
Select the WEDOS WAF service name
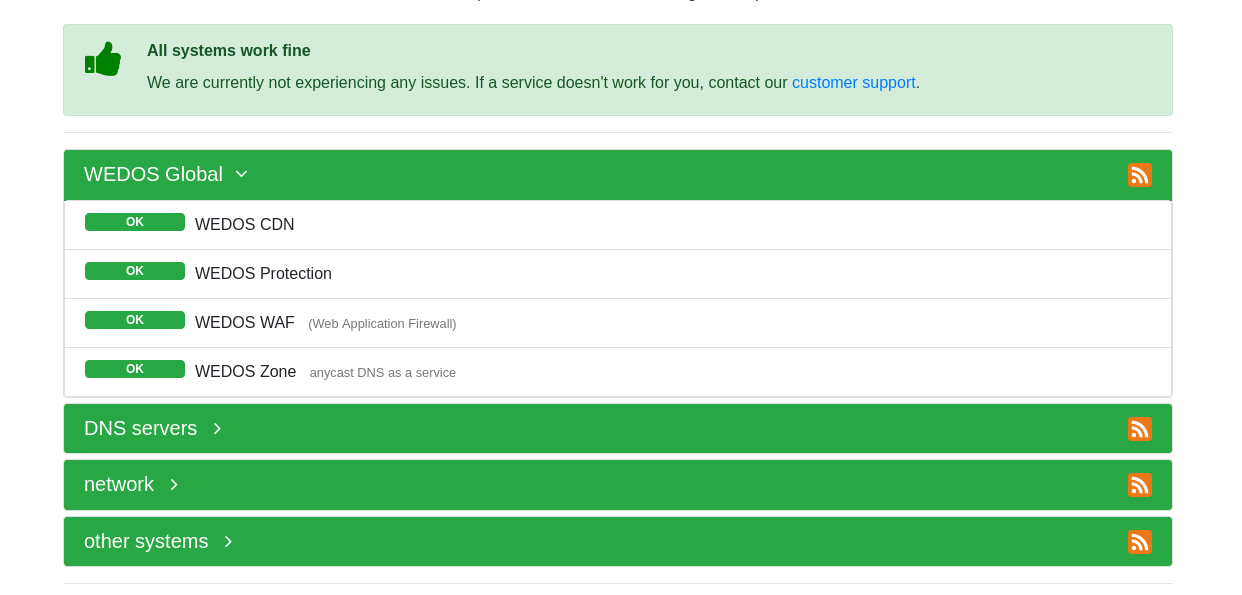[x=244, y=322]
